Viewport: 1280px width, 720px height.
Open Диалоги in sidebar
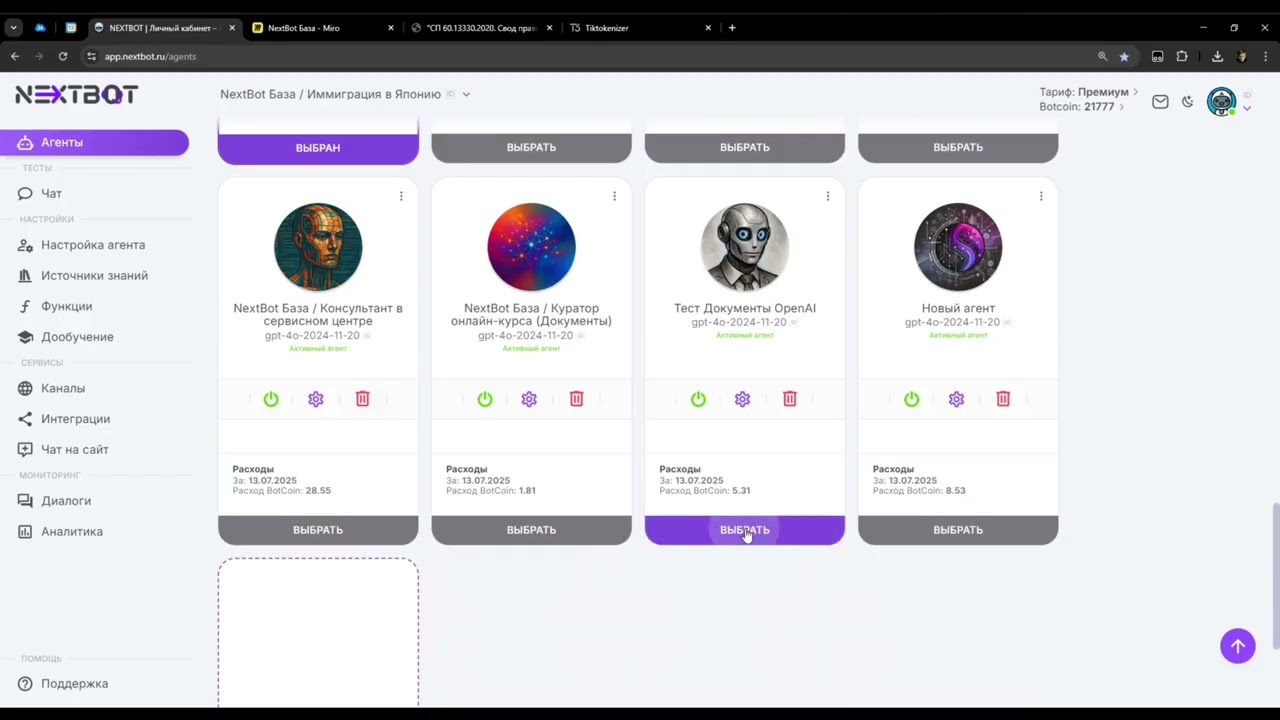(x=66, y=501)
